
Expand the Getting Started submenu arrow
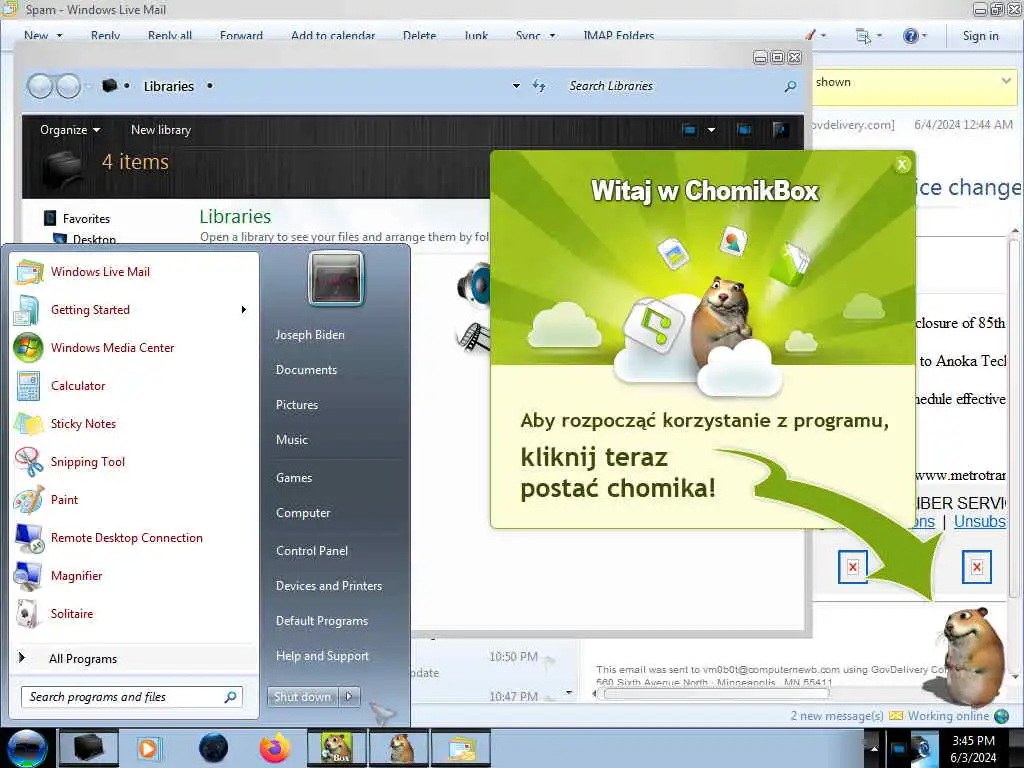point(244,310)
